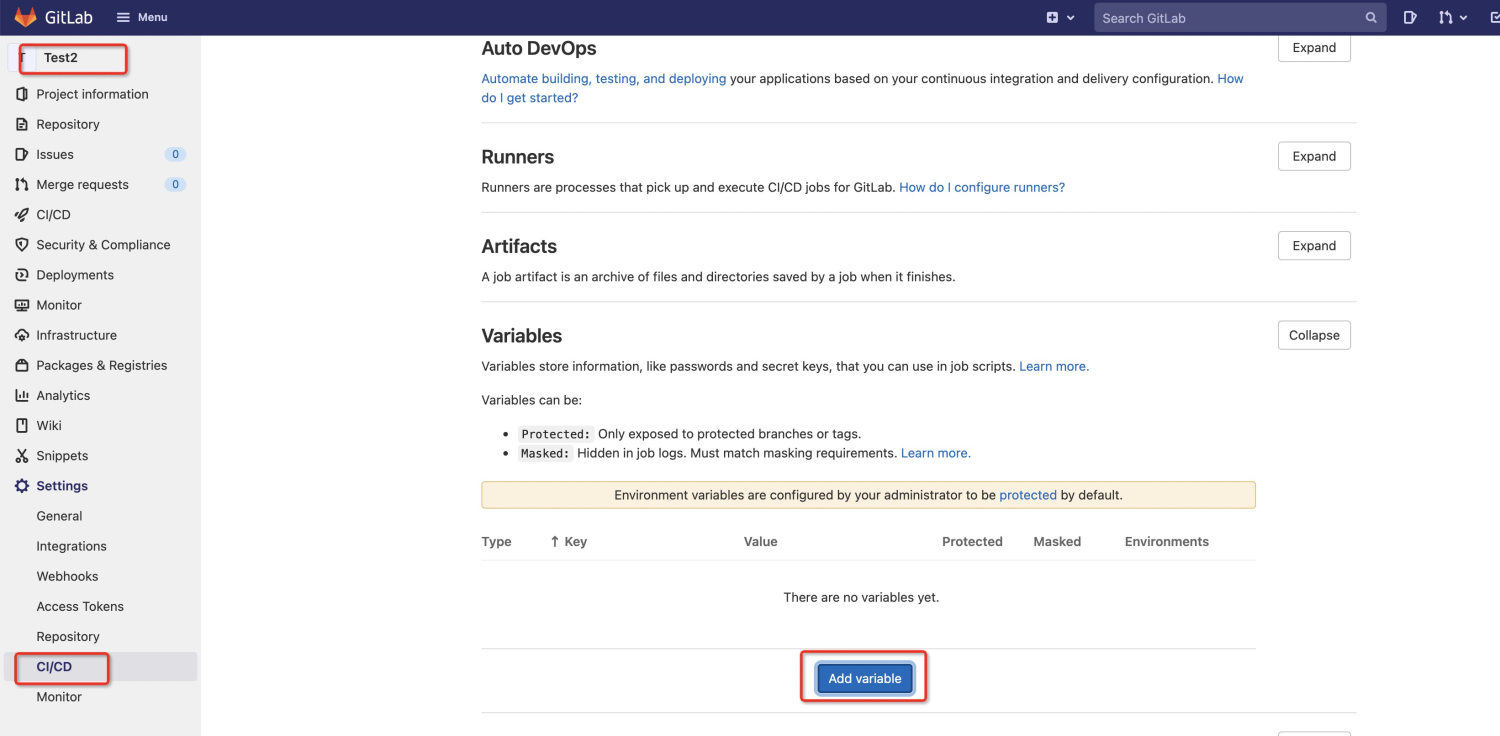Open Access Tokens settings page

[x=80, y=607]
